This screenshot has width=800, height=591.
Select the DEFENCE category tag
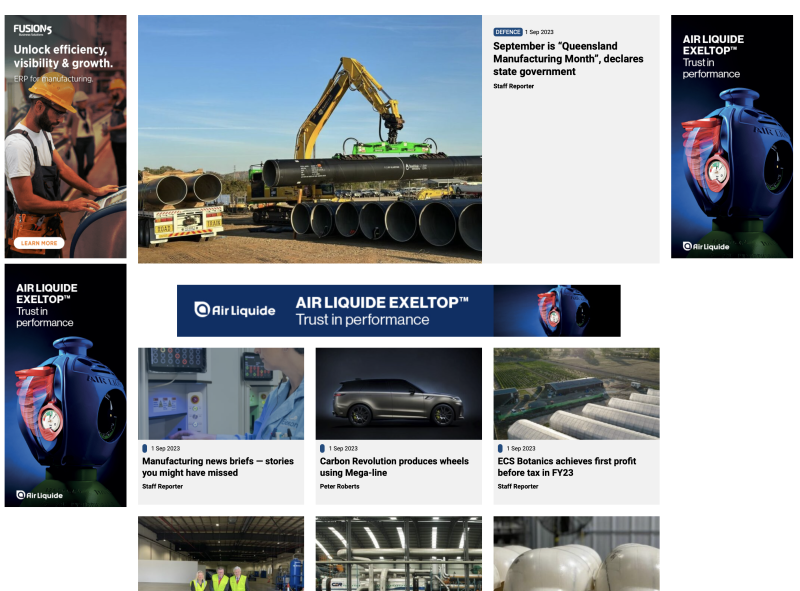[x=508, y=32]
